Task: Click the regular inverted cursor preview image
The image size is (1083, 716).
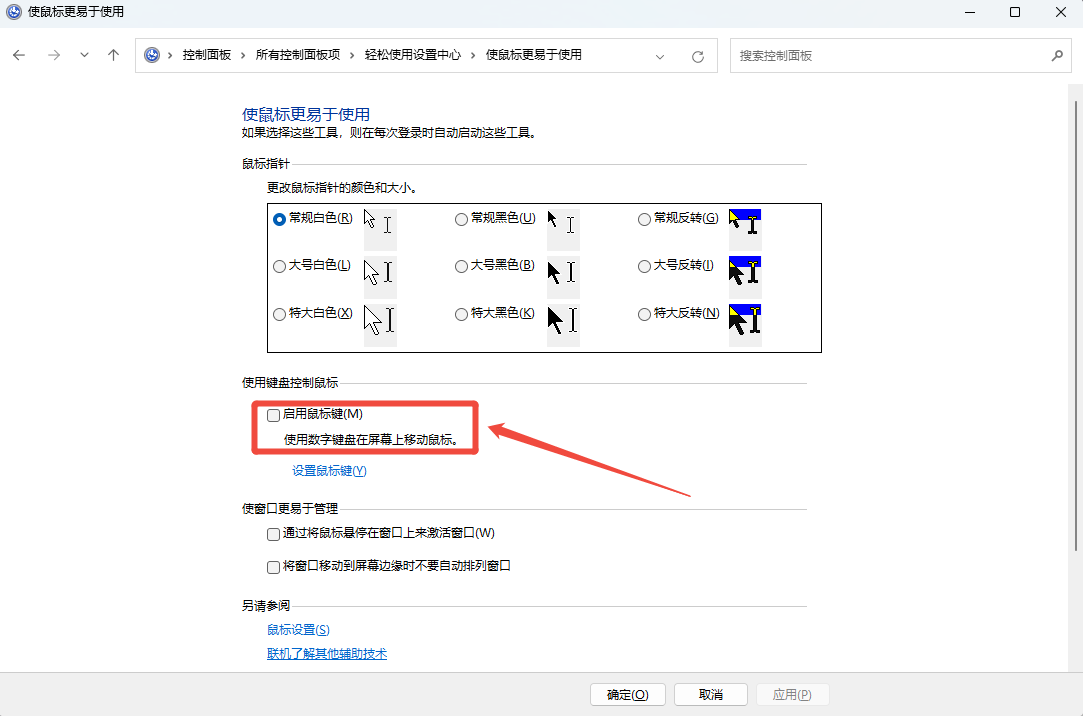Action: click(x=745, y=229)
